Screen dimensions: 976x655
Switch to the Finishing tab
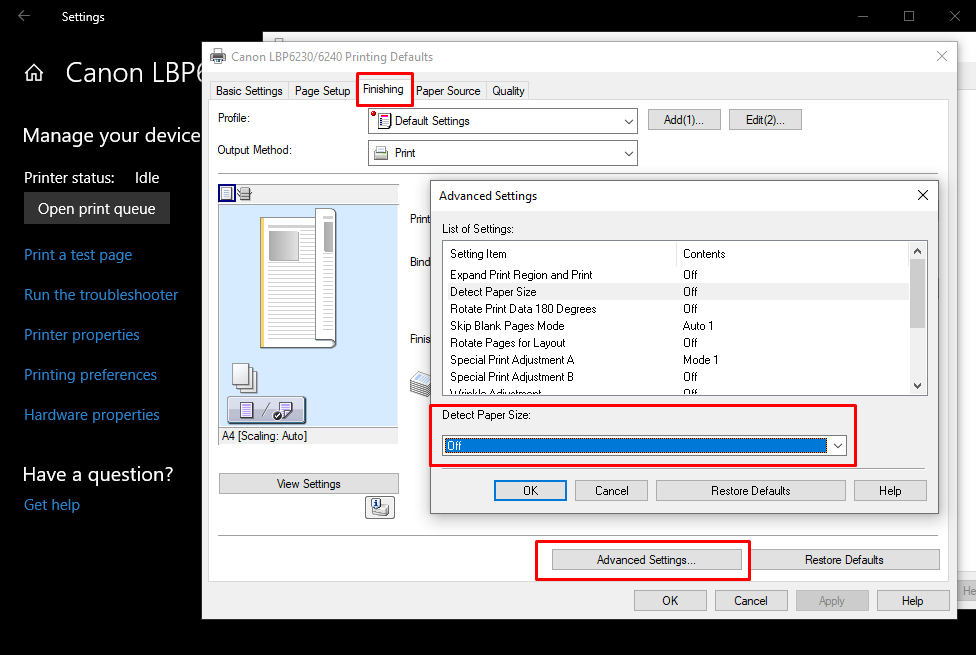click(383, 89)
